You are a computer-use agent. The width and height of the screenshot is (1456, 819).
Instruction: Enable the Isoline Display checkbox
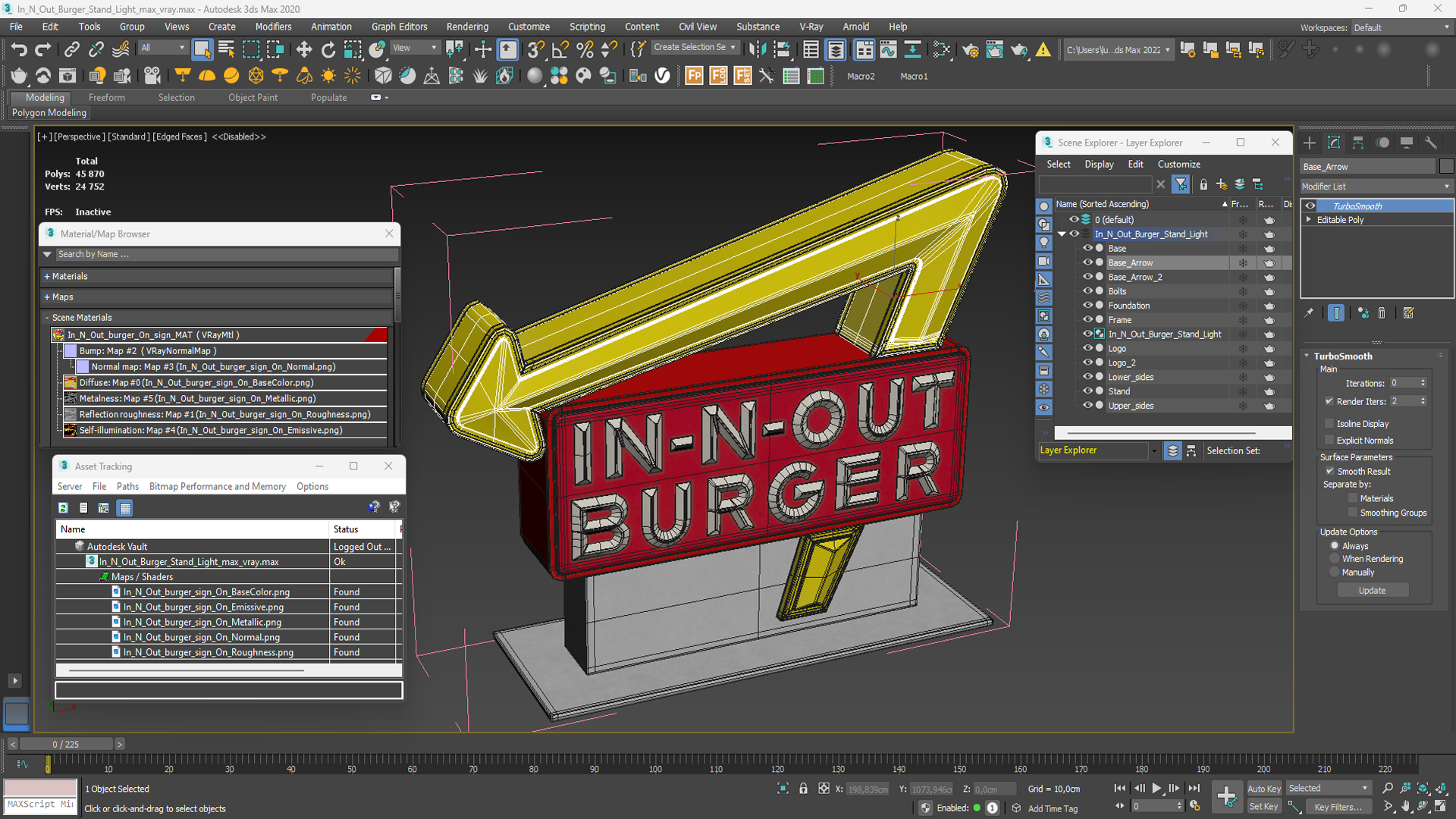[1329, 424]
